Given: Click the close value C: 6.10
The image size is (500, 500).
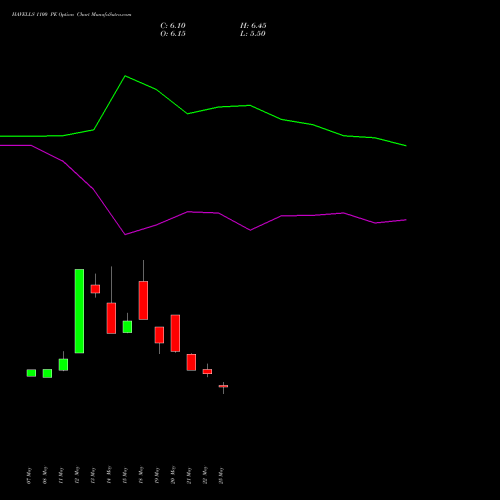Looking at the screenshot, I should 173,26.
